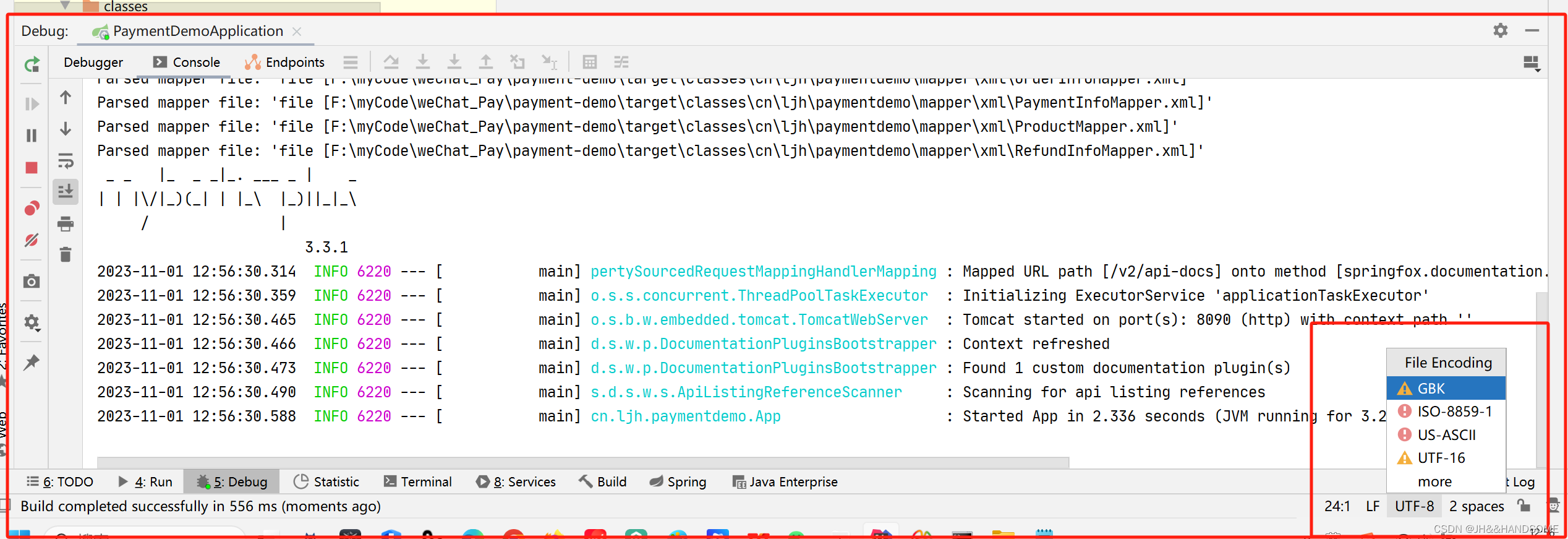The width and height of the screenshot is (1568, 539).
Task: Click the build completed status message
Action: tap(200, 506)
